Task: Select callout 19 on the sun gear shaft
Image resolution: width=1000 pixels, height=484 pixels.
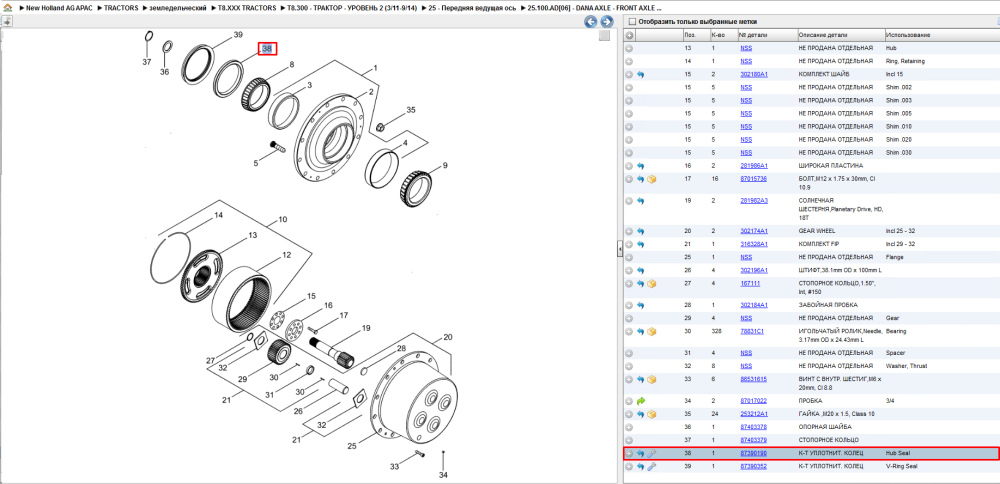Action: (366, 328)
